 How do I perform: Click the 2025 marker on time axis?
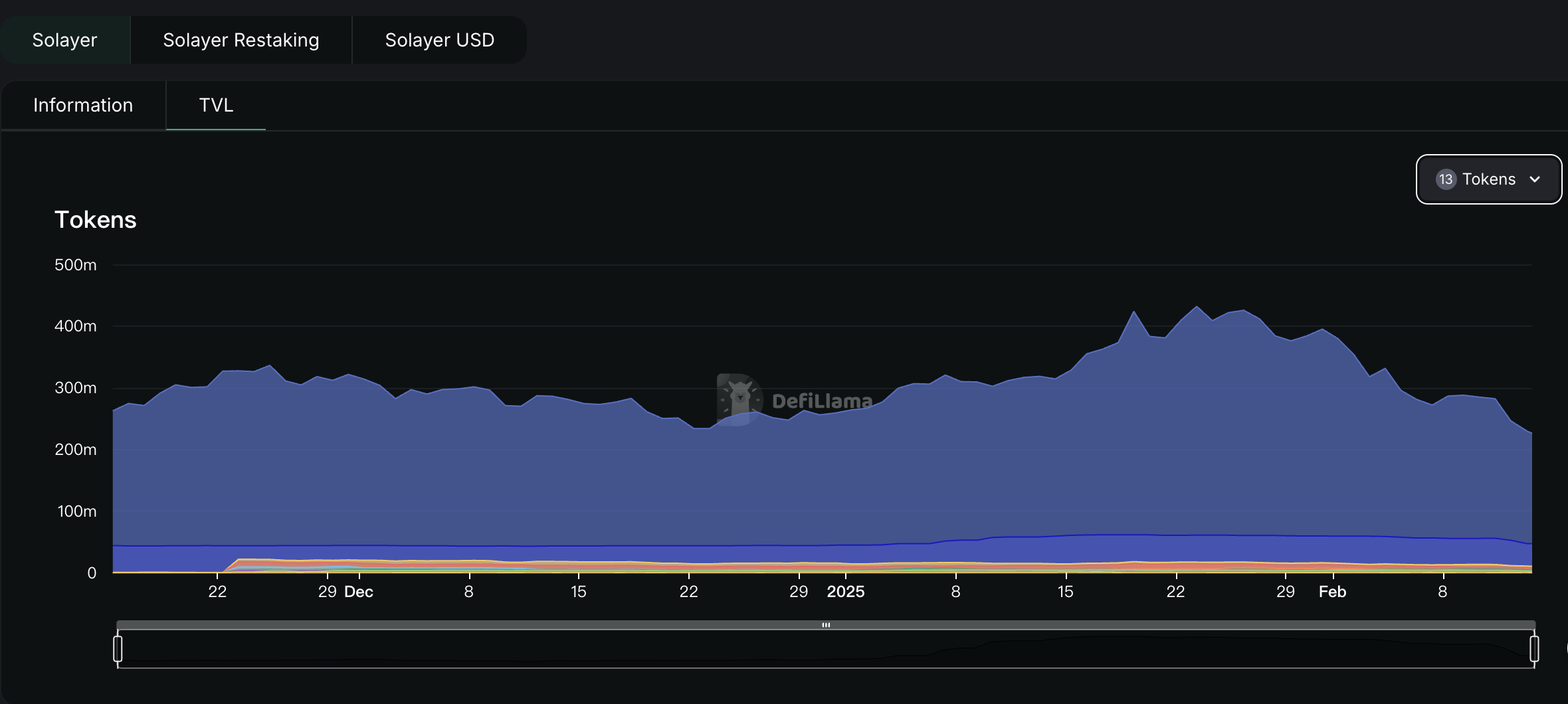pos(845,592)
